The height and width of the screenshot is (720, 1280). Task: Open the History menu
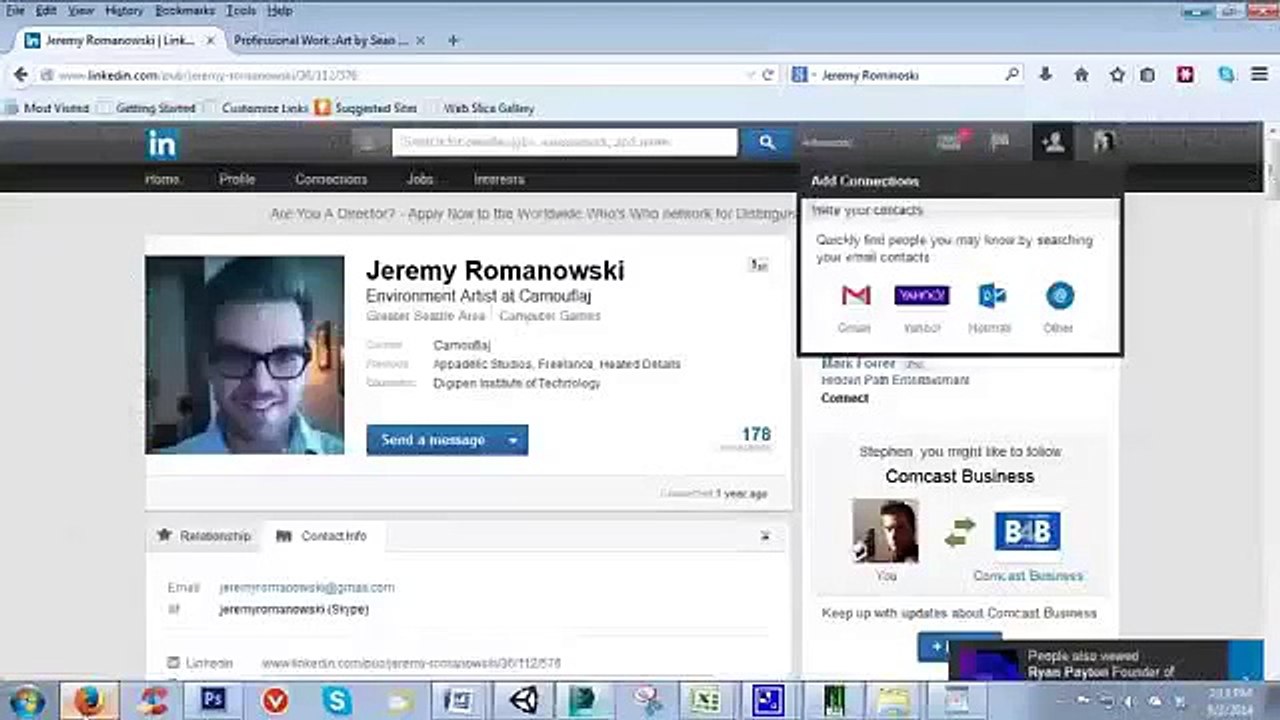point(124,10)
